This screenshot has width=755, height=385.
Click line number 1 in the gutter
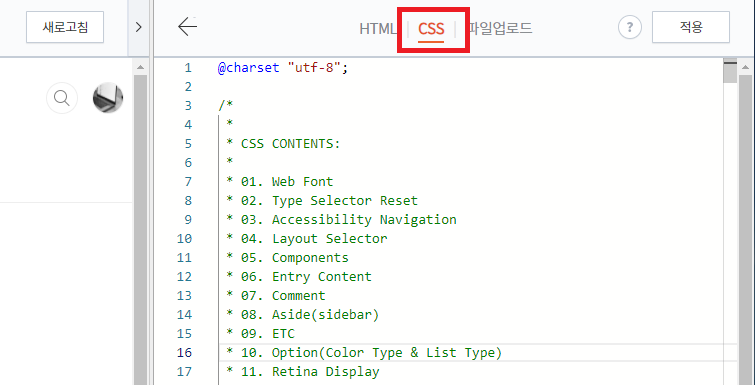188,68
